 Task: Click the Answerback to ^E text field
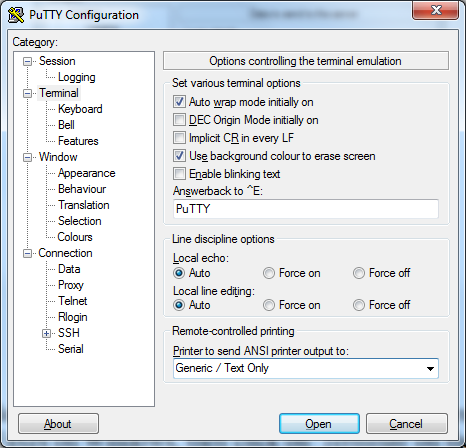[306, 209]
